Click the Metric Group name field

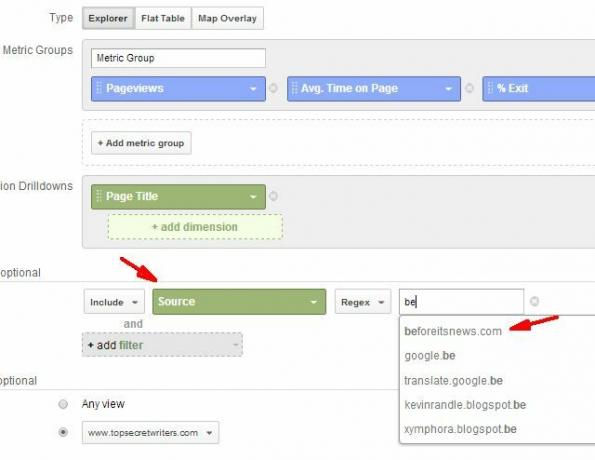(x=178, y=58)
